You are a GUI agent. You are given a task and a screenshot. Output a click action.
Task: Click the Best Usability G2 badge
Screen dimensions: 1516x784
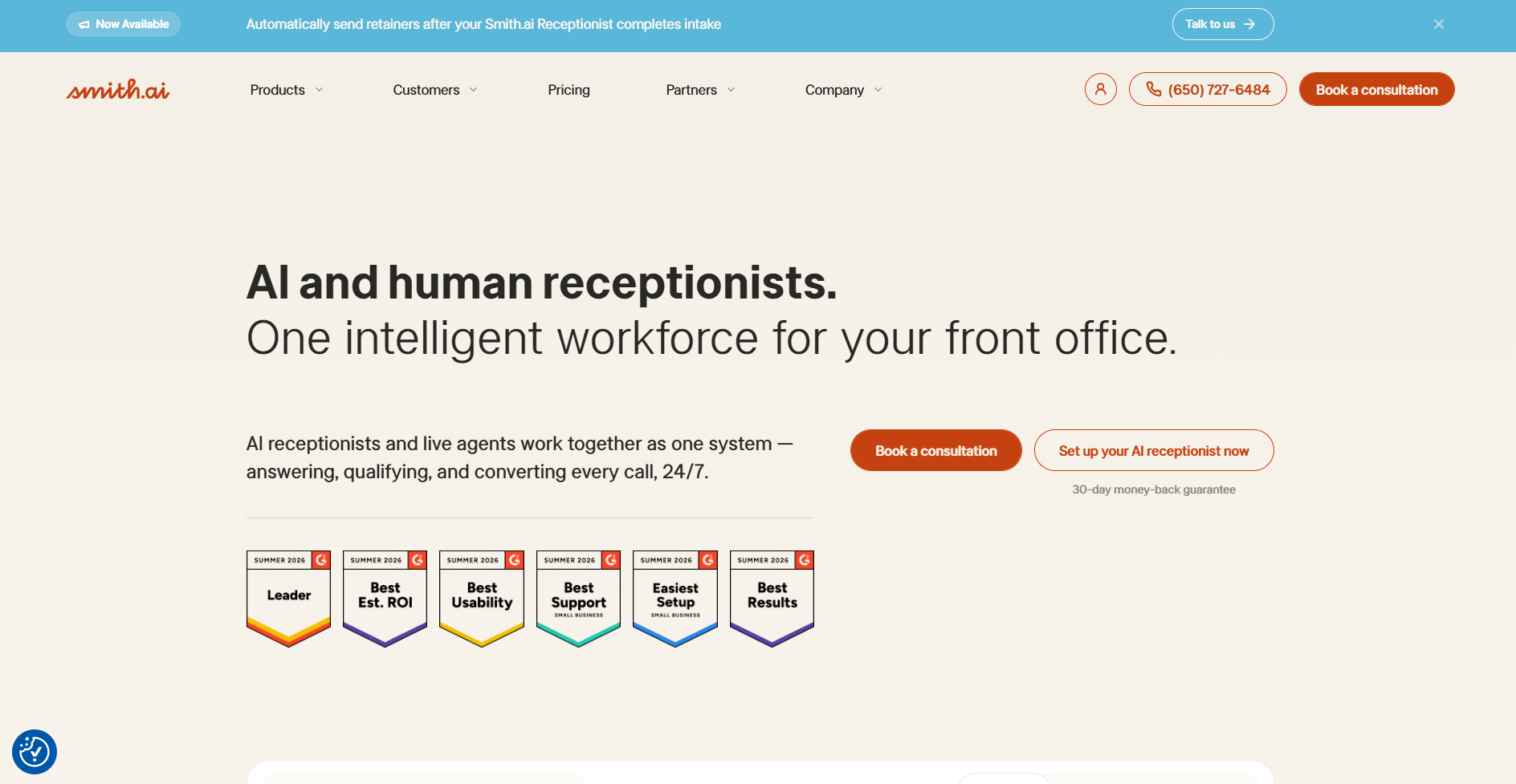482,599
